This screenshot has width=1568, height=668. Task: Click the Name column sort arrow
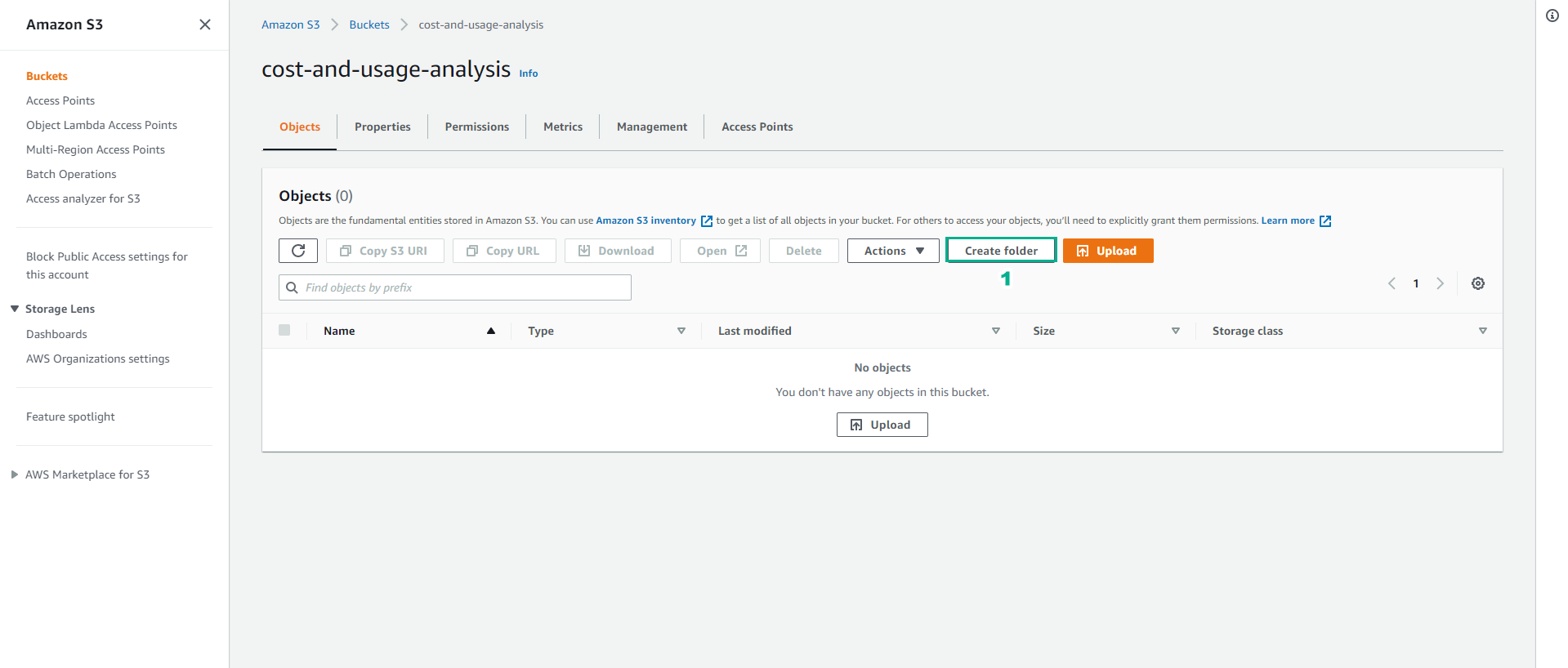491,331
